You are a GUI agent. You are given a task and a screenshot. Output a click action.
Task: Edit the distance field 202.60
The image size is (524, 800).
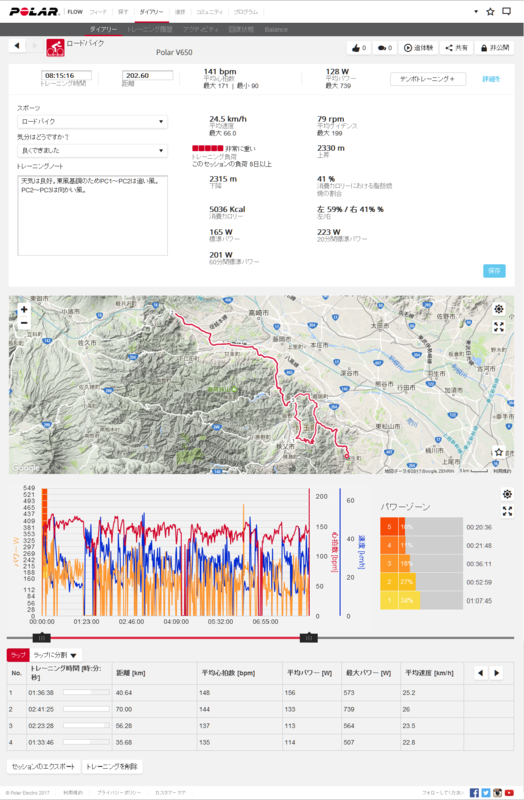[x=147, y=76]
